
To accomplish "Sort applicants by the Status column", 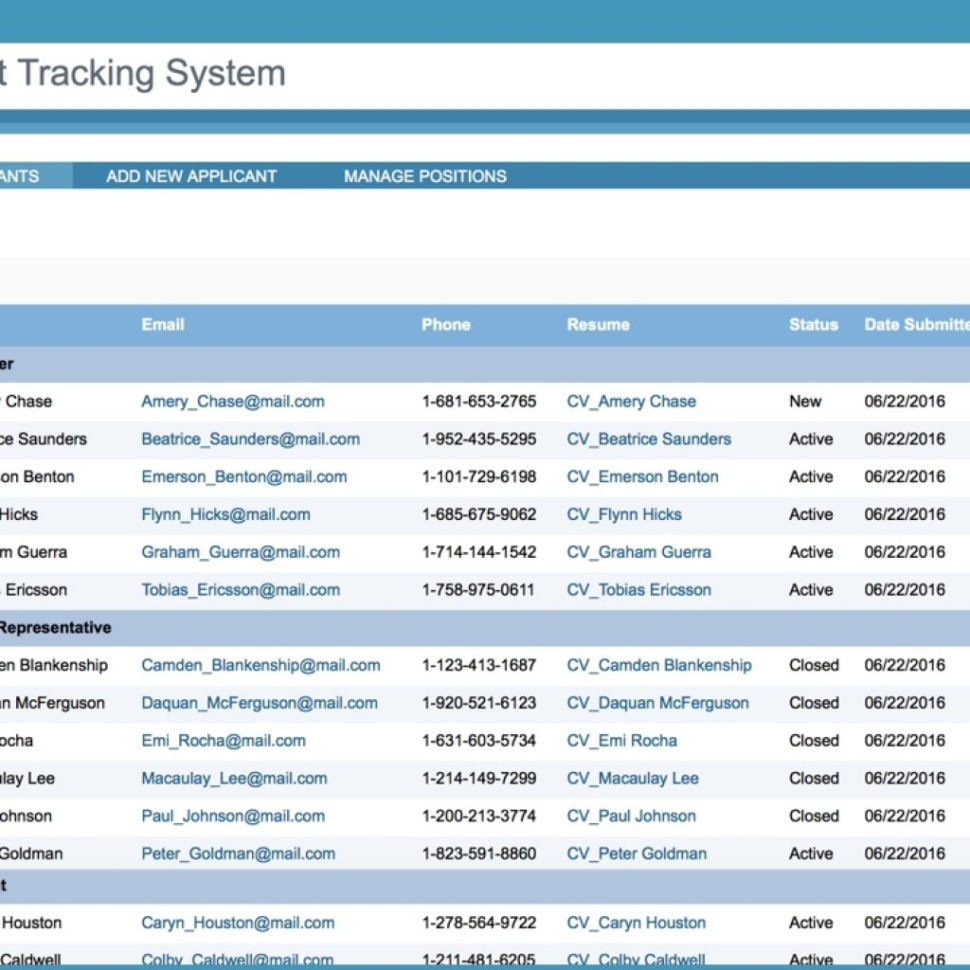I will point(813,324).
